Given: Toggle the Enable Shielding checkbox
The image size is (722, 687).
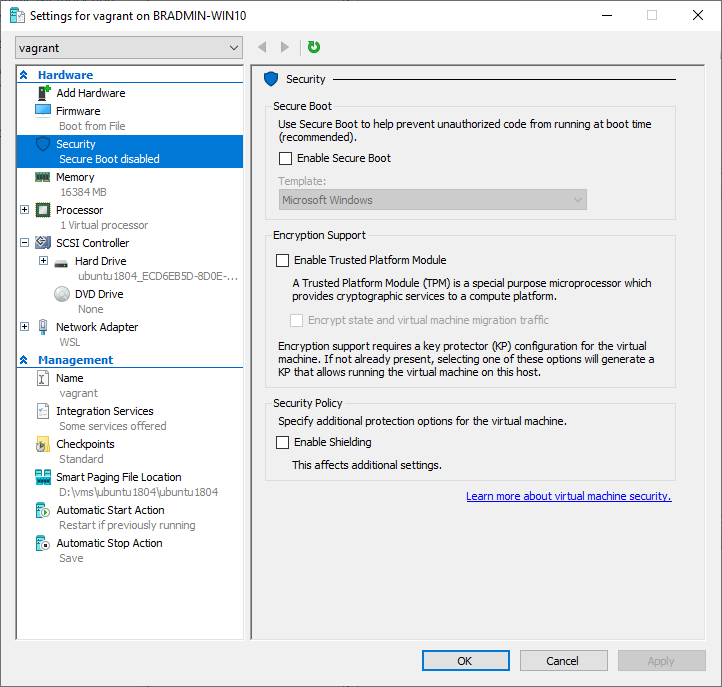Looking at the screenshot, I should pos(282,442).
